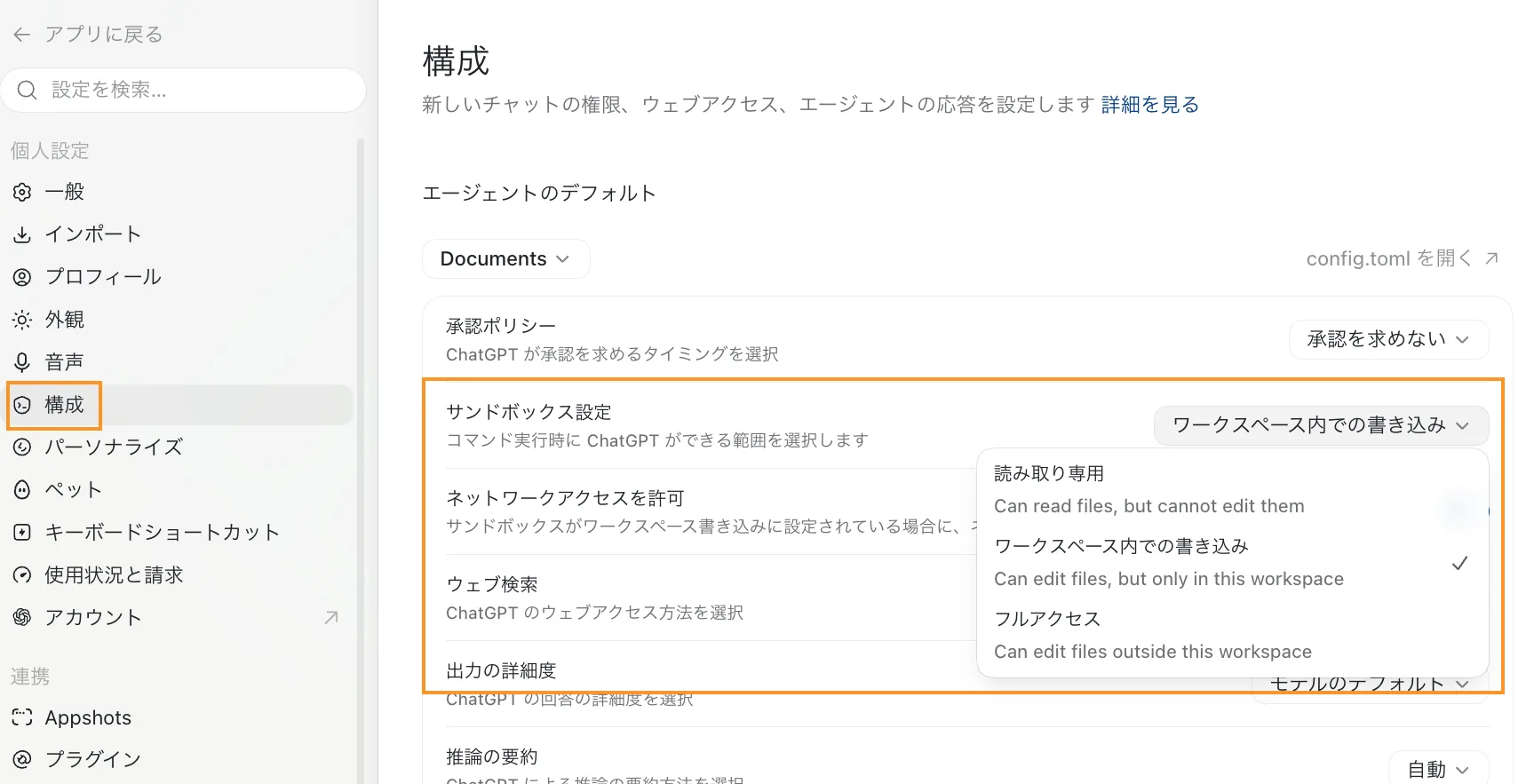1526x784 pixels.
Task: Choose the checked ワークスペース内での書き込み list option
Action: (x=1232, y=562)
